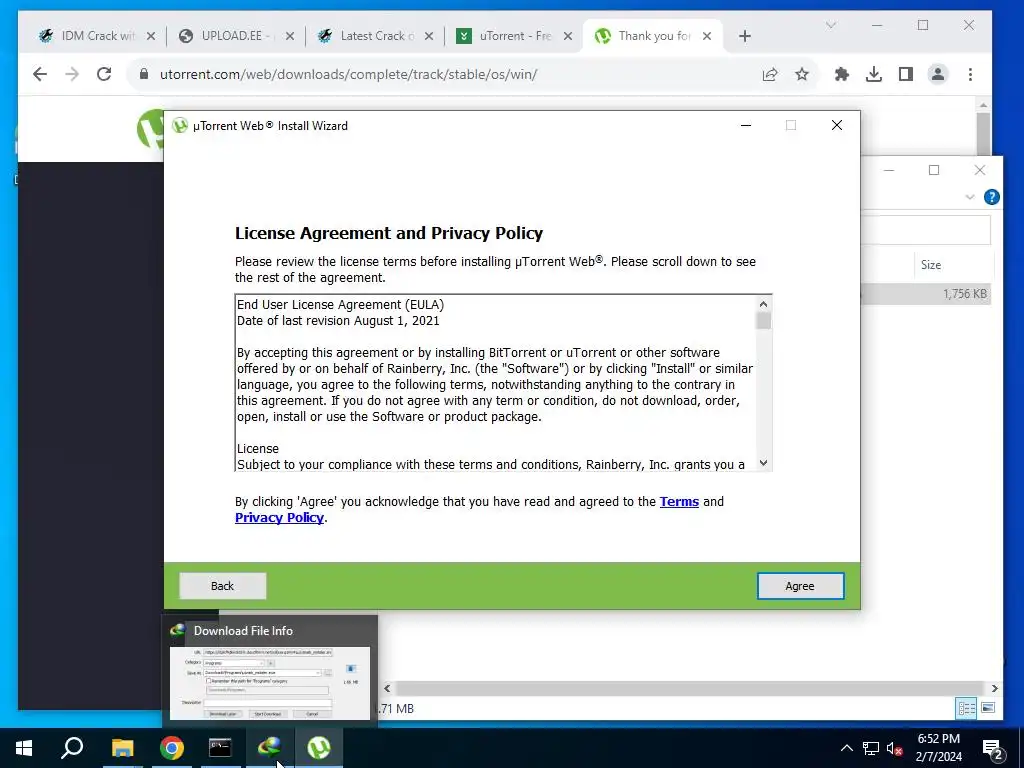This screenshot has width=1024, height=768.
Task: Close the Latest Crack tab
Action: (429, 36)
